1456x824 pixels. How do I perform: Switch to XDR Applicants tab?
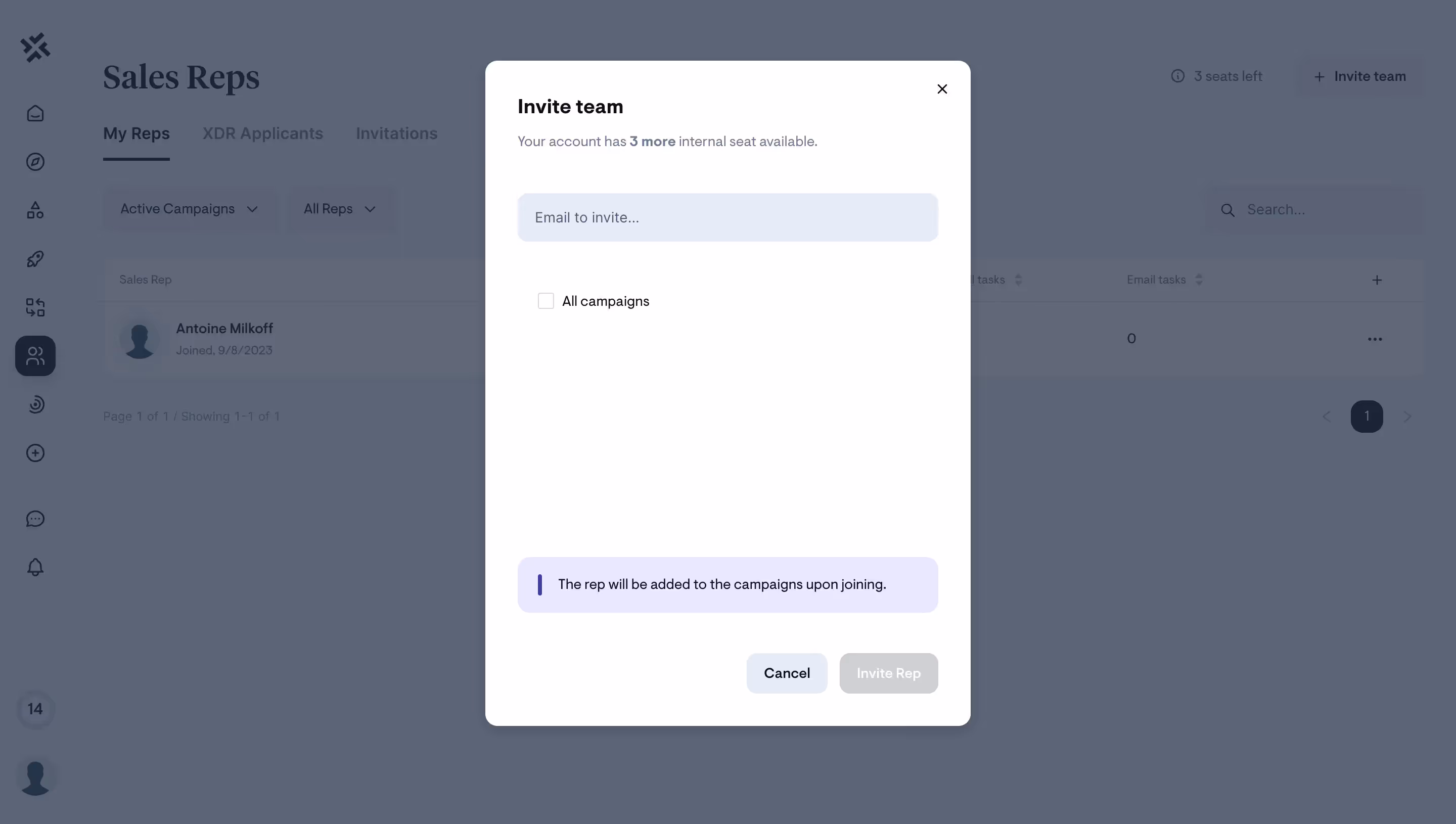[x=262, y=133]
